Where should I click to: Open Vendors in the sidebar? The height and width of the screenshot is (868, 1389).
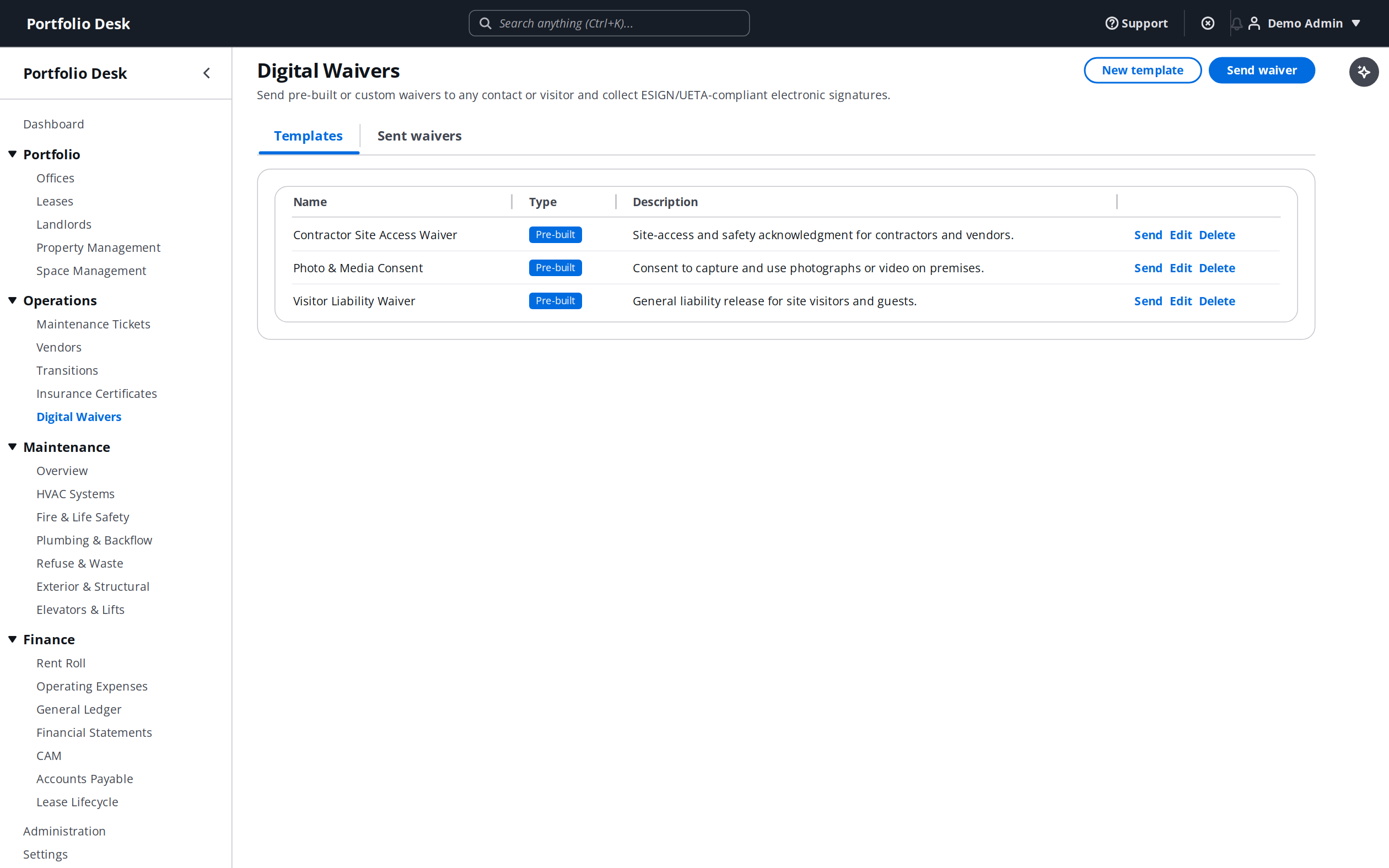[58, 347]
